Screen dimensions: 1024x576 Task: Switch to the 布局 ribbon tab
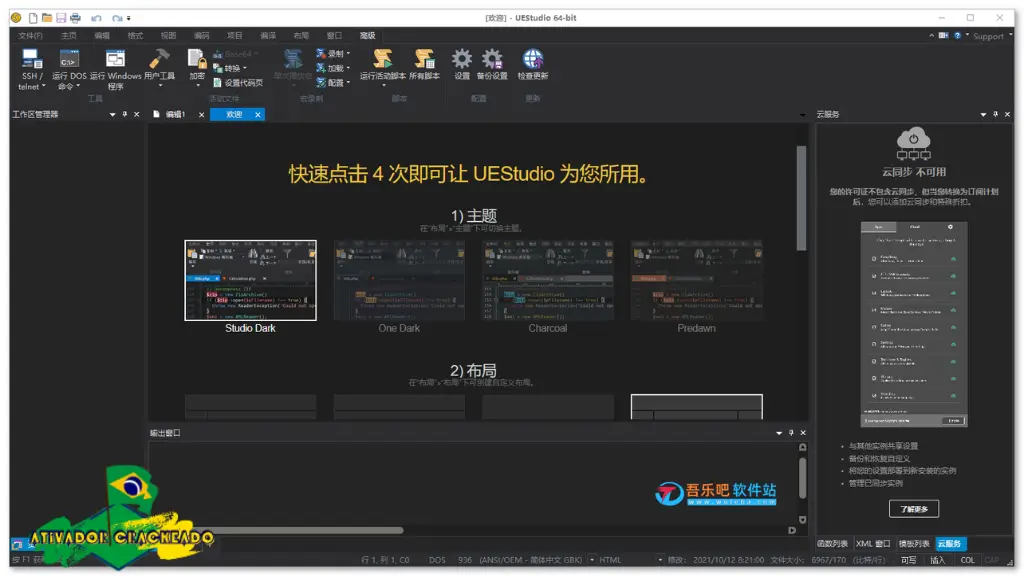(x=301, y=35)
